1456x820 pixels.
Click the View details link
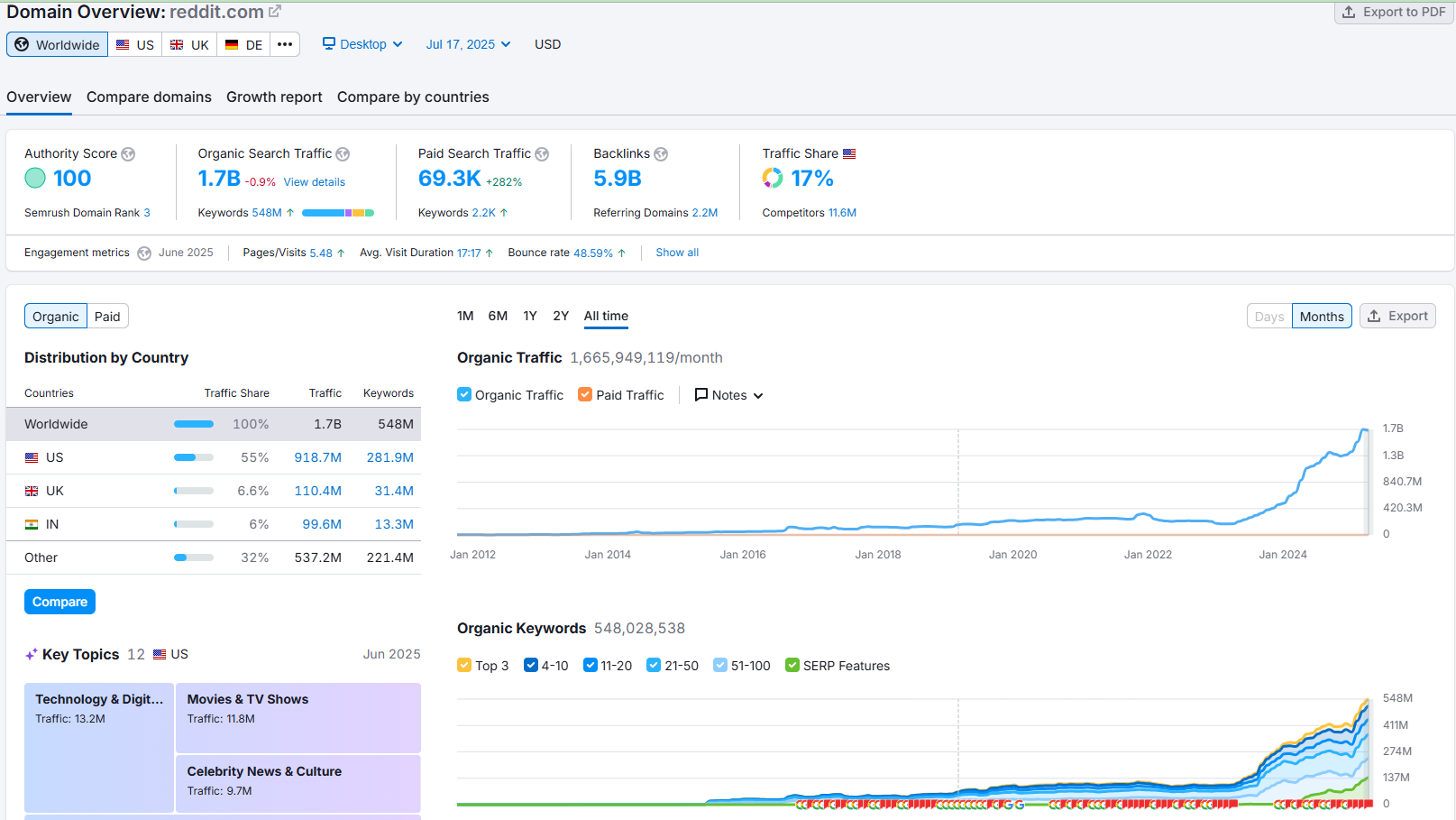point(314,182)
